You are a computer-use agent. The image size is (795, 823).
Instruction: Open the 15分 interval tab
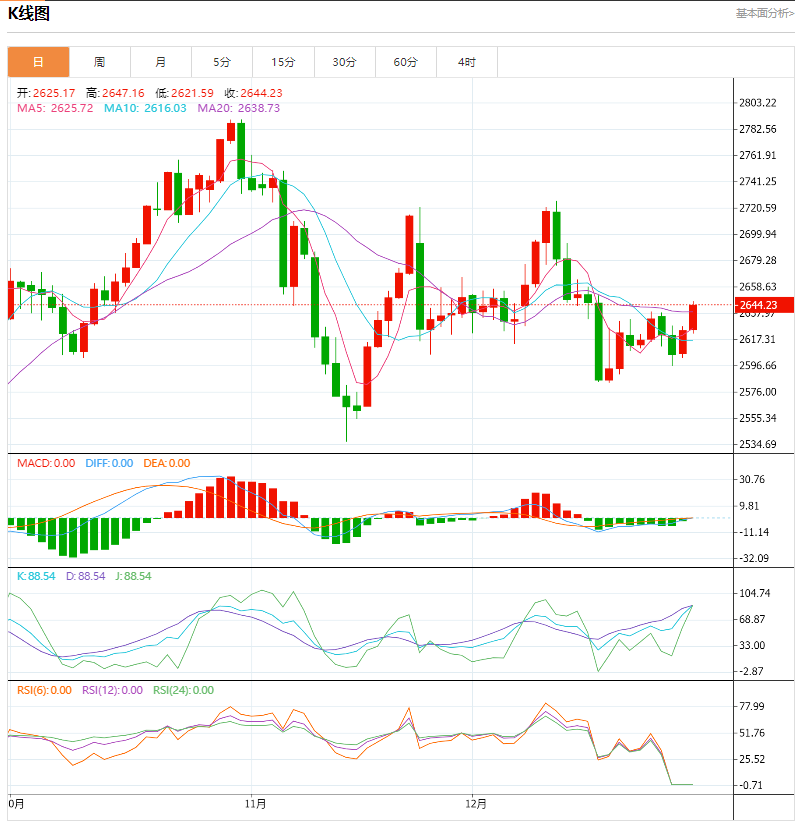(x=283, y=62)
